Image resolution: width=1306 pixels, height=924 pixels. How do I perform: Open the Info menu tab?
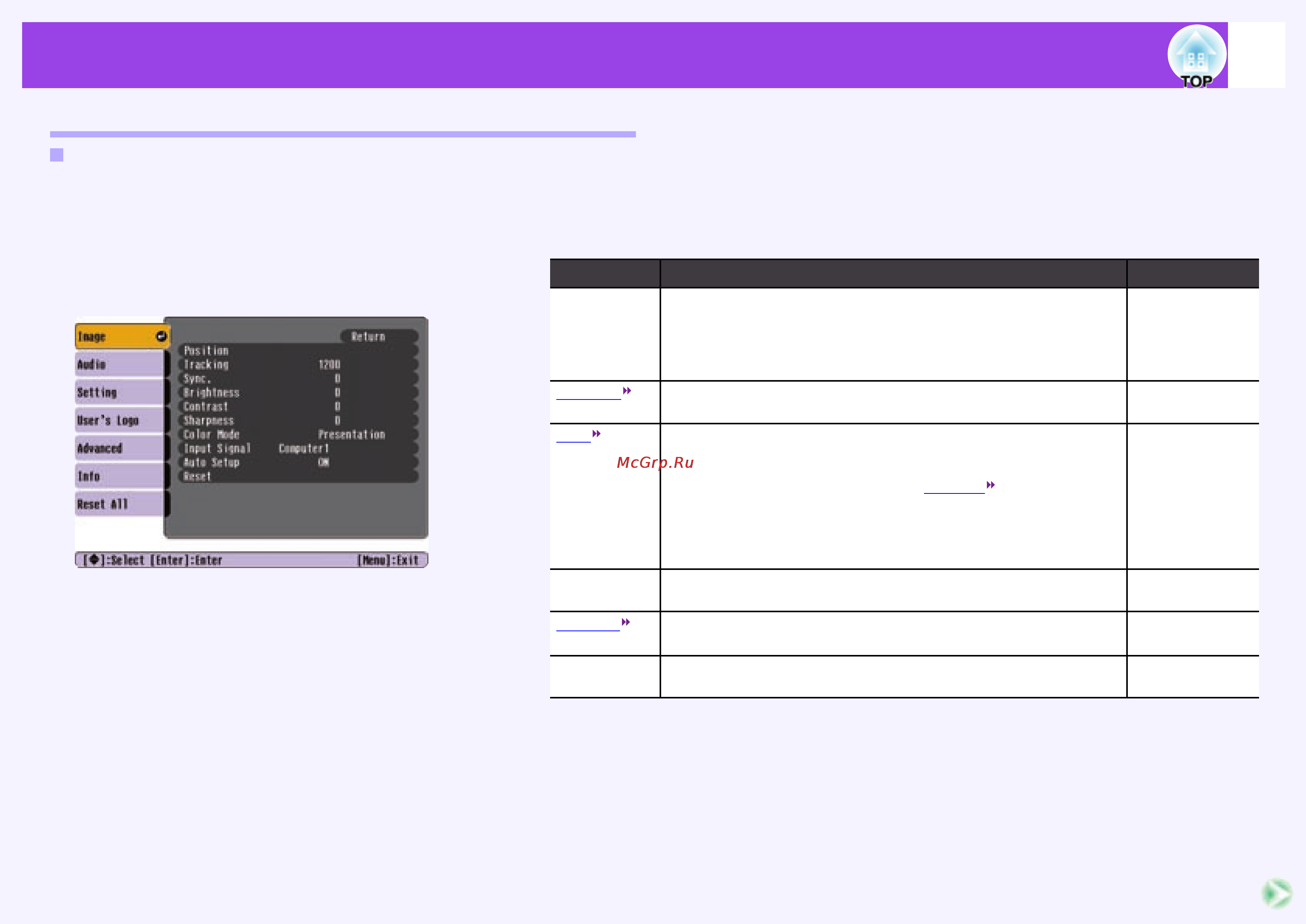coord(120,476)
